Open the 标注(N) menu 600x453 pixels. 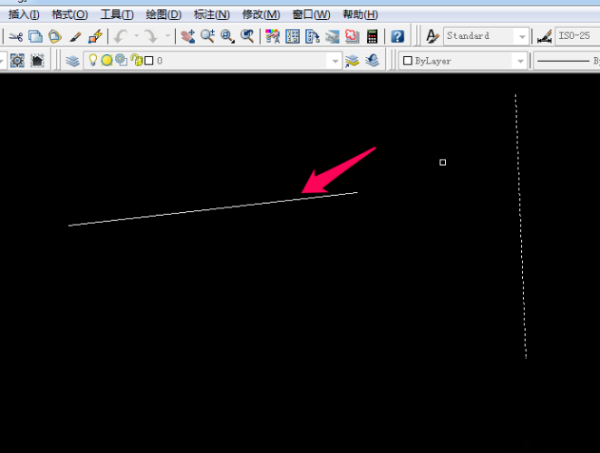[212, 15]
